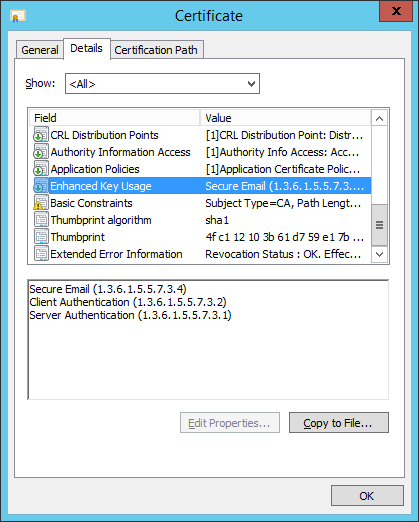419x522 pixels.
Task: Click the sha1 value cell
Action: point(217,220)
